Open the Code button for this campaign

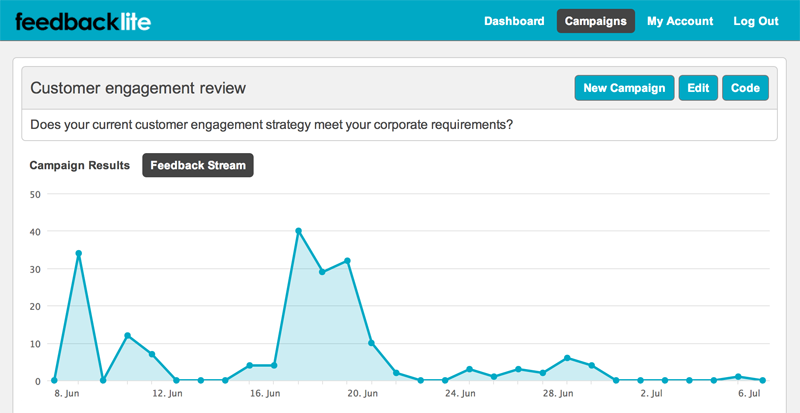[745, 88]
